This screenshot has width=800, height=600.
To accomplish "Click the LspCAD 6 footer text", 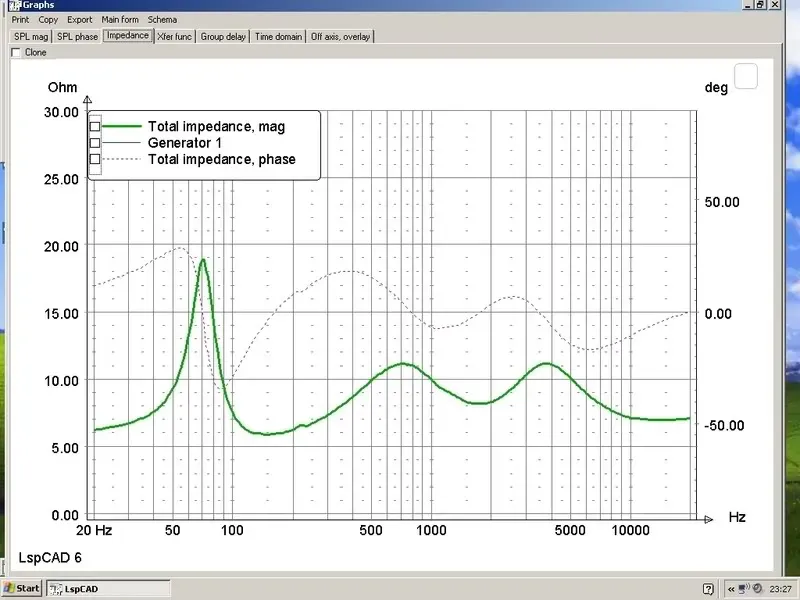I will 50,558.
